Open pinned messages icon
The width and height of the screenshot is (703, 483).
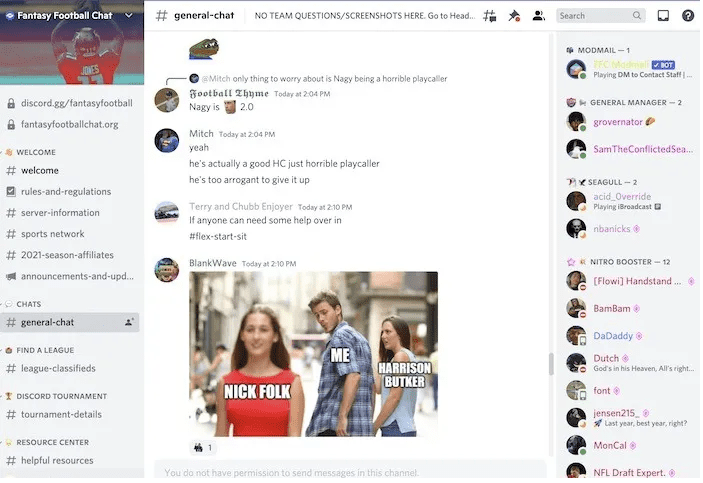coord(514,16)
